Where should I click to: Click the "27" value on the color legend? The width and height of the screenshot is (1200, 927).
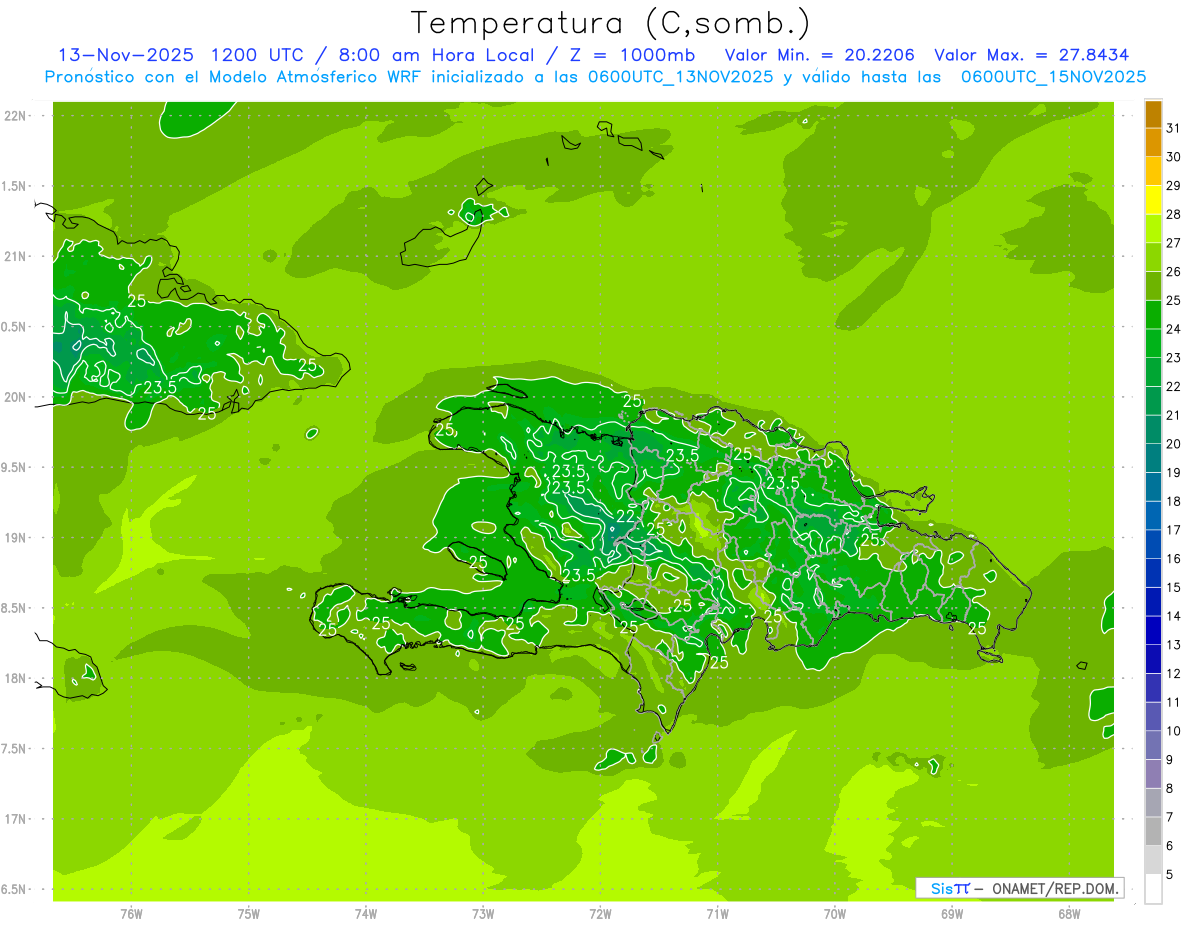click(x=1173, y=243)
